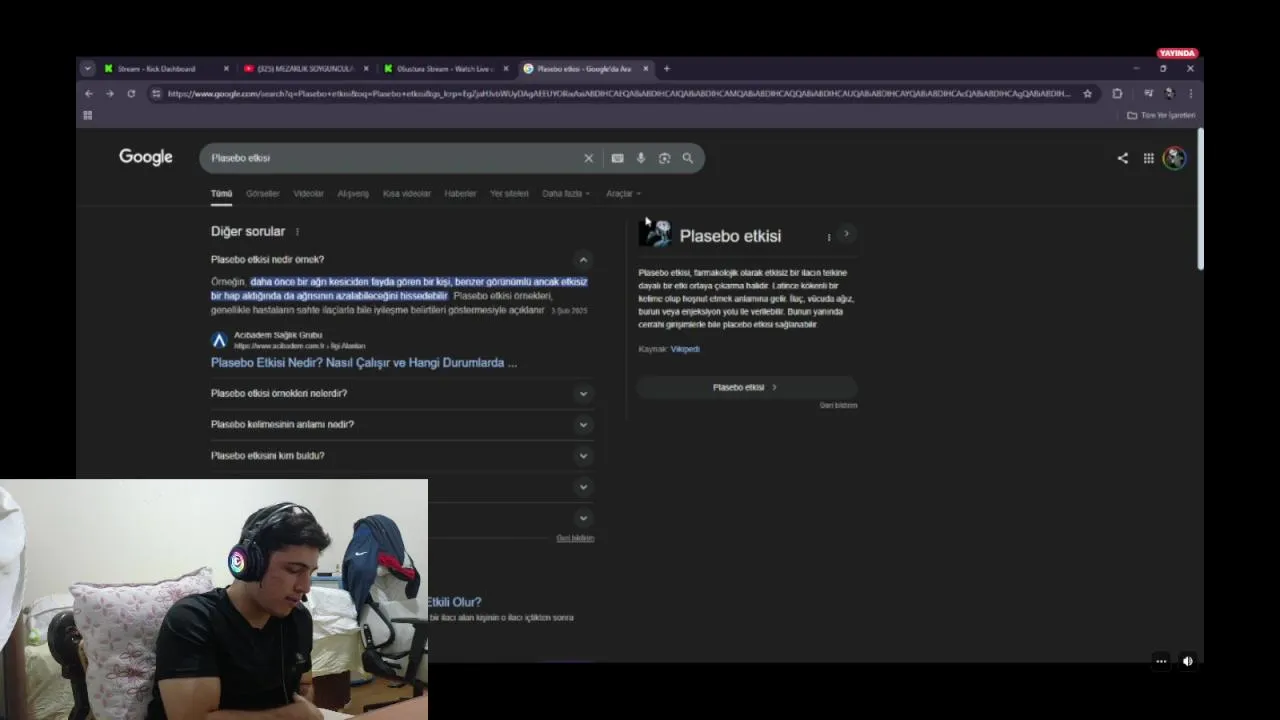The width and height of the screenshot is (1280, 720).
Task: Select the Videolar results tab
Action: (308, 193)
